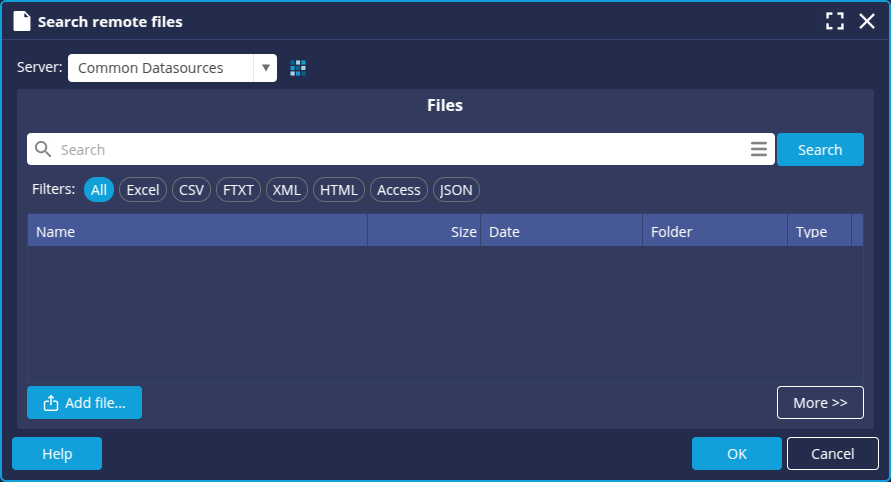Focus the Search text input field
The width and height of the screenshot is (891, 482).
click(400, 150)
